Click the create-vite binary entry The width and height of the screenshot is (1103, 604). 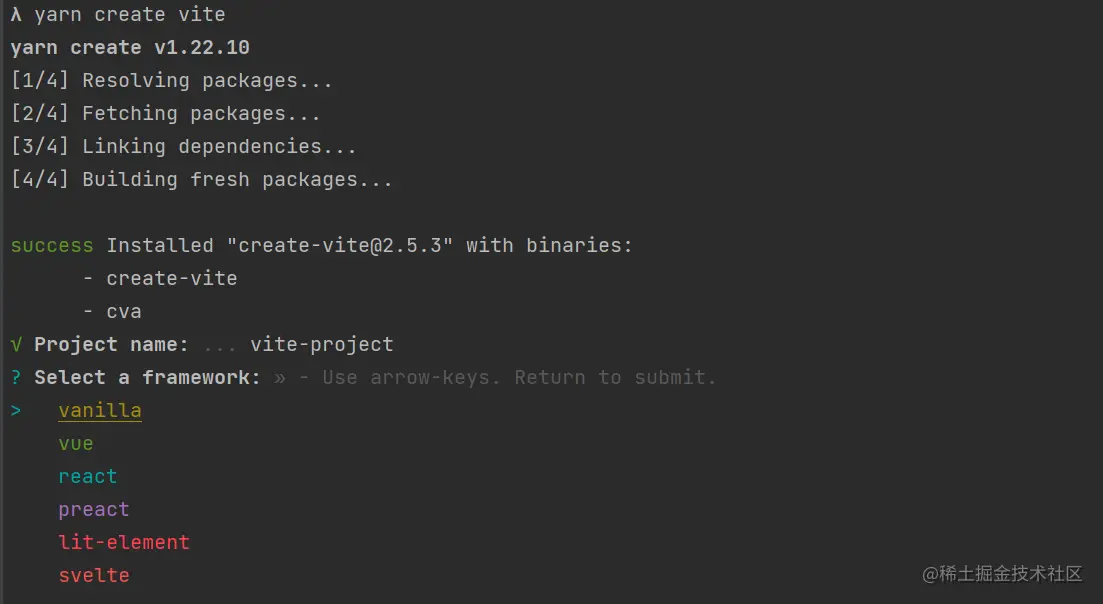pos(172,279)
